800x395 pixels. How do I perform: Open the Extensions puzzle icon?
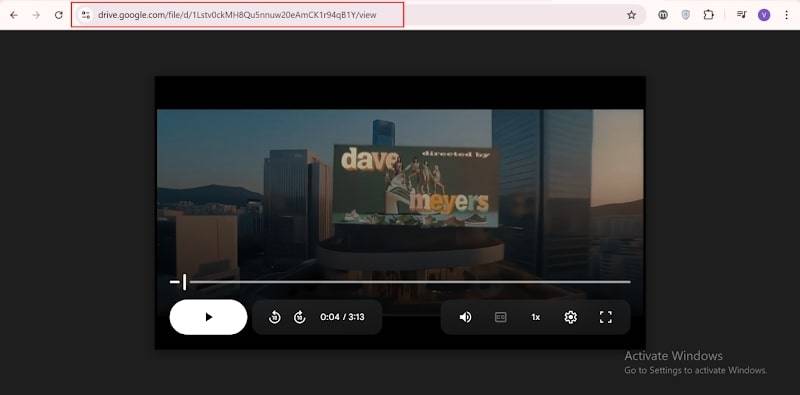pyautogui.click(x=709, y=15)
